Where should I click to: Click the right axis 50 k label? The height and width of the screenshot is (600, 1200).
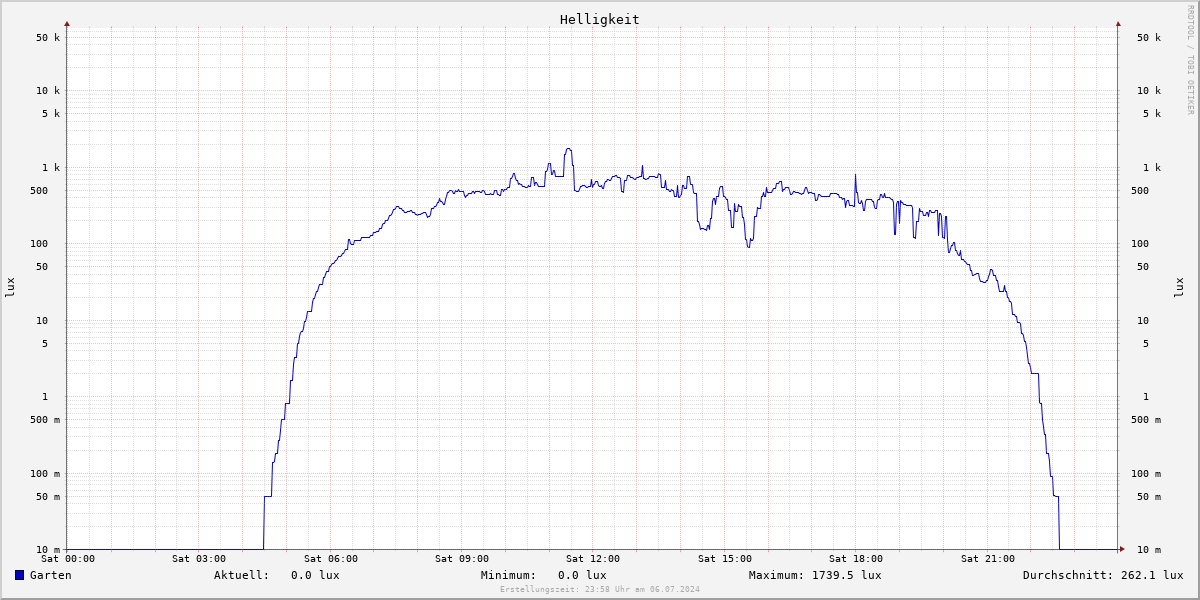[x=1149, y=38]
